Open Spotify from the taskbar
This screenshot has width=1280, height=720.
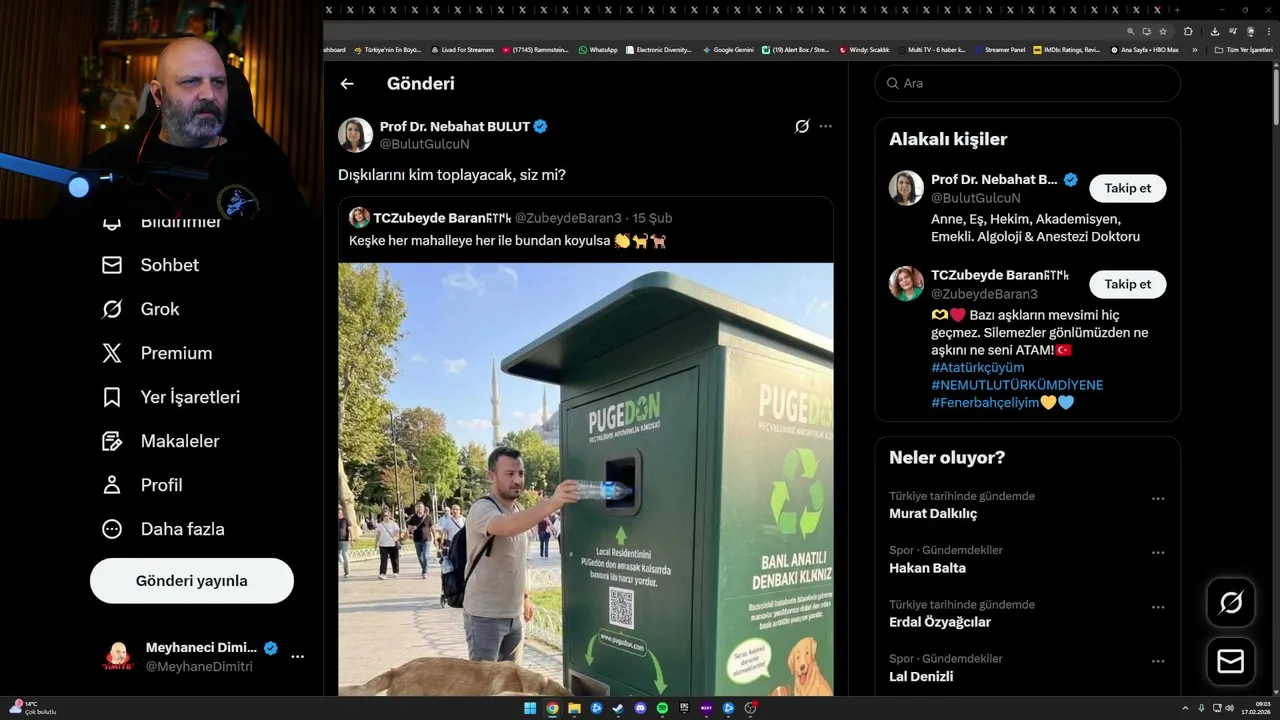click(662, 708)
